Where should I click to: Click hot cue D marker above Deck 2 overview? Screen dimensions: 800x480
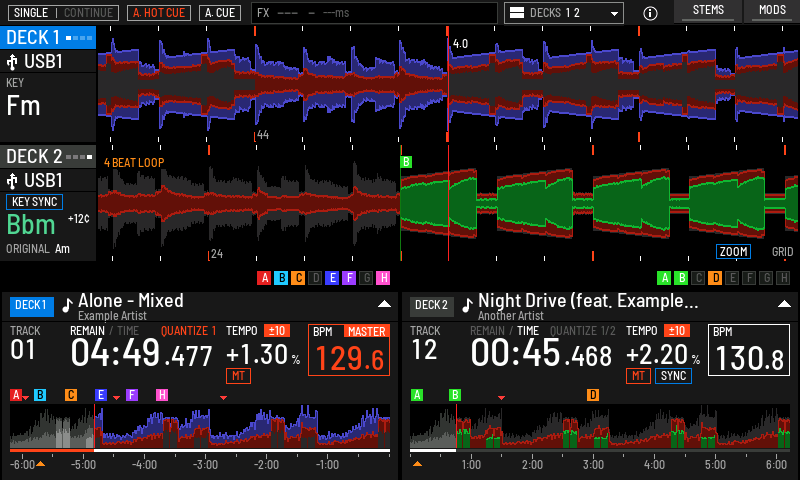[593, 395]
